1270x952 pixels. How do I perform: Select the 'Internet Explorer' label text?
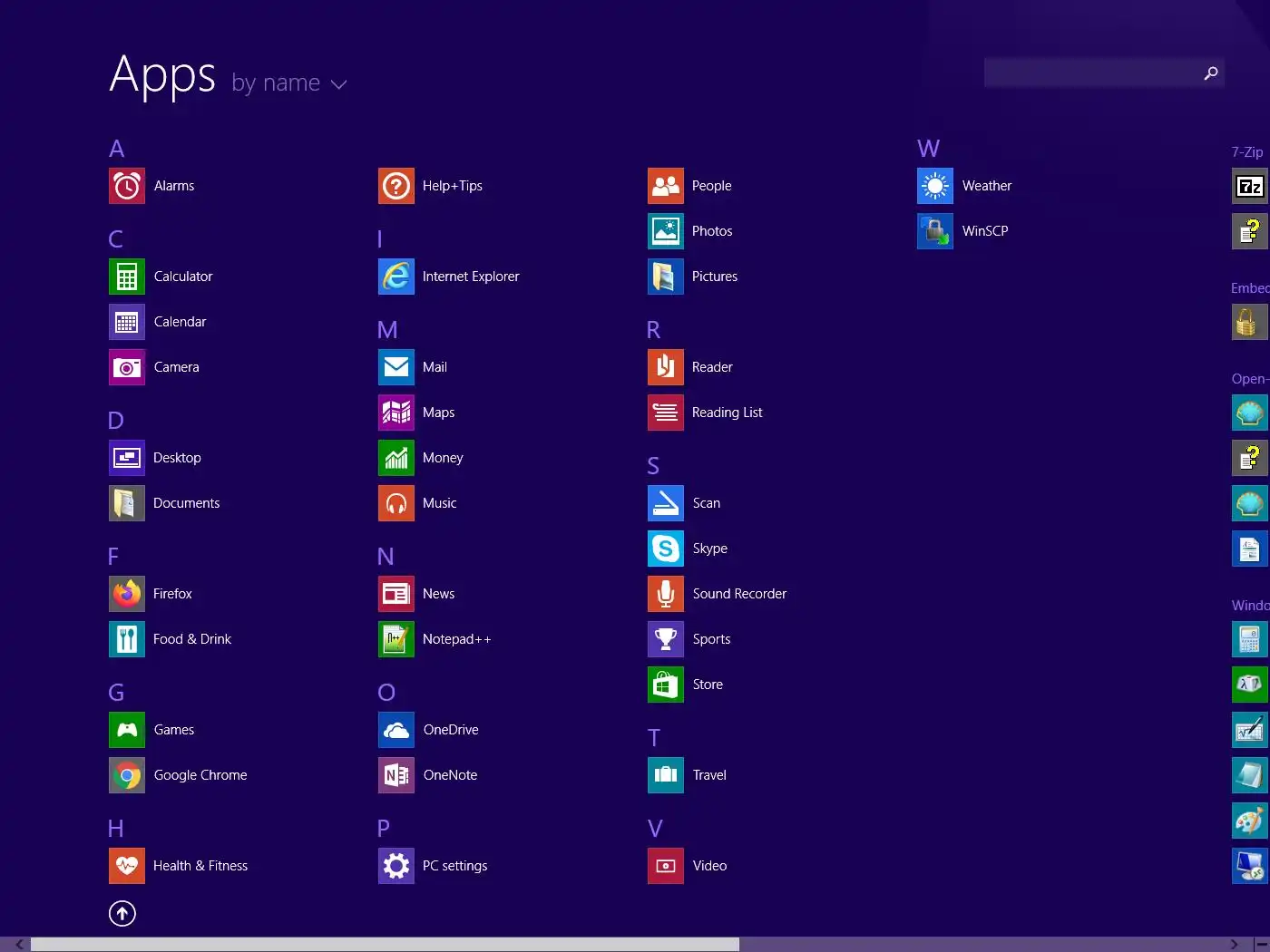471,277
